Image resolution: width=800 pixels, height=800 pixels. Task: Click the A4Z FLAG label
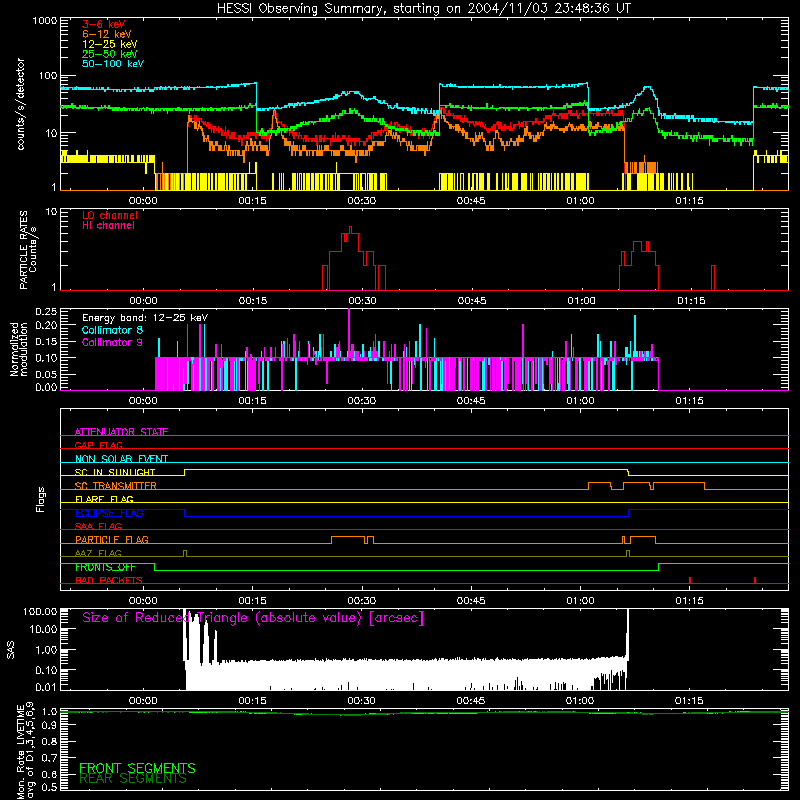coord(98,553)
